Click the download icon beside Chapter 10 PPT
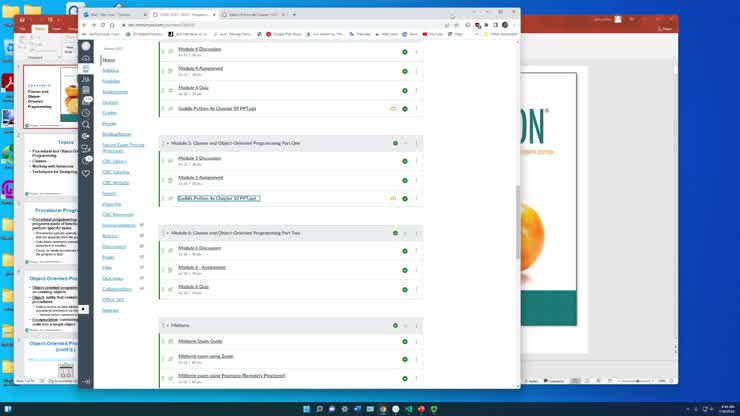 pos(393,198)
